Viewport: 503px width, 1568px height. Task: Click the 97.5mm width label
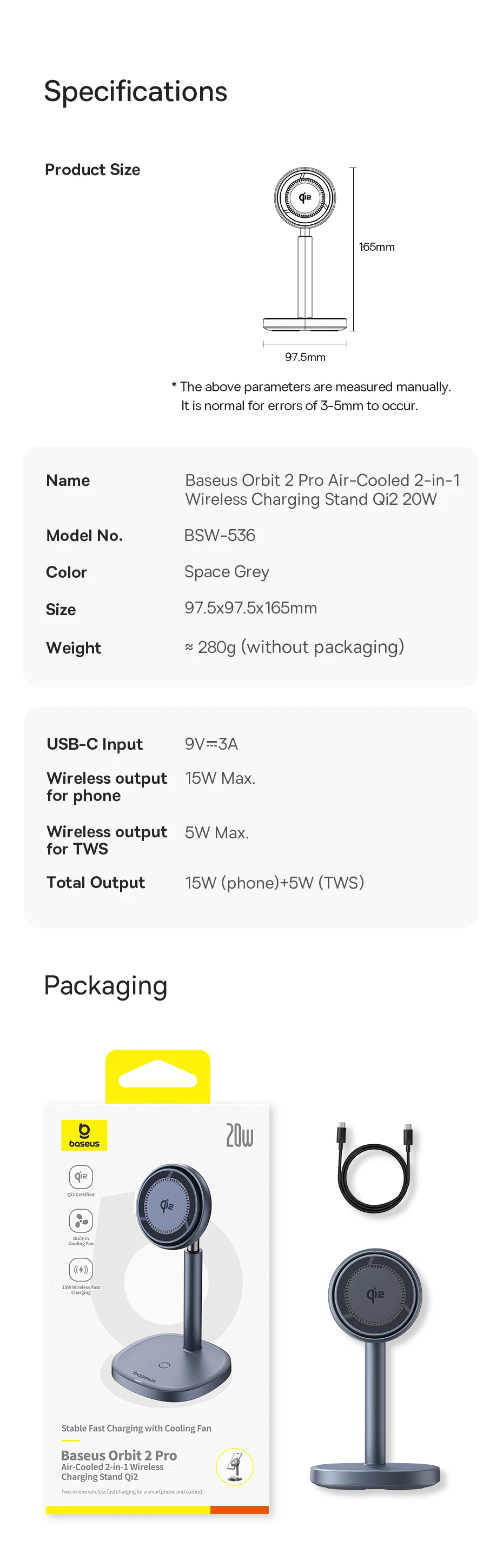(x=305, y=357)
